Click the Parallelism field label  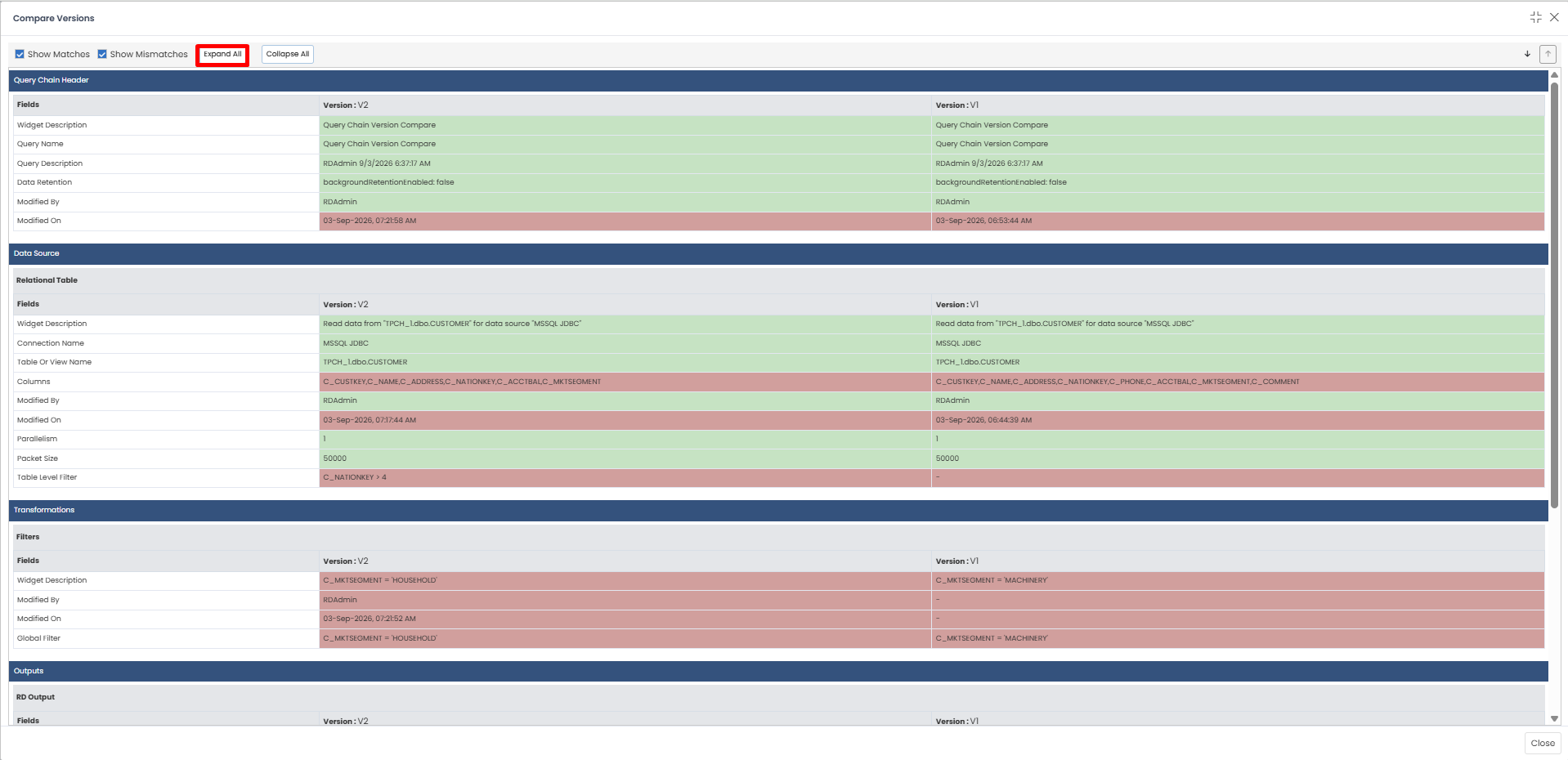coord(37,439)
